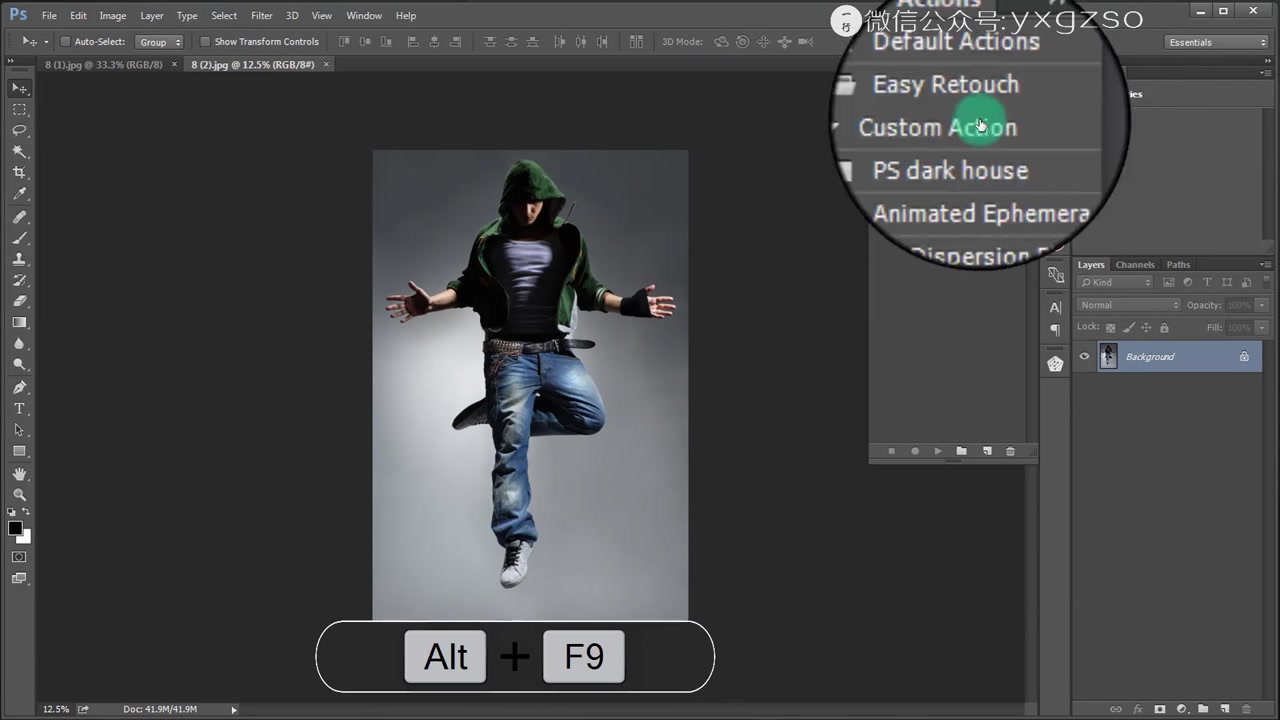Select the Move tool
Viewport: 1280px width, 720px height.
pyautogui.click(x=19, y=88)
